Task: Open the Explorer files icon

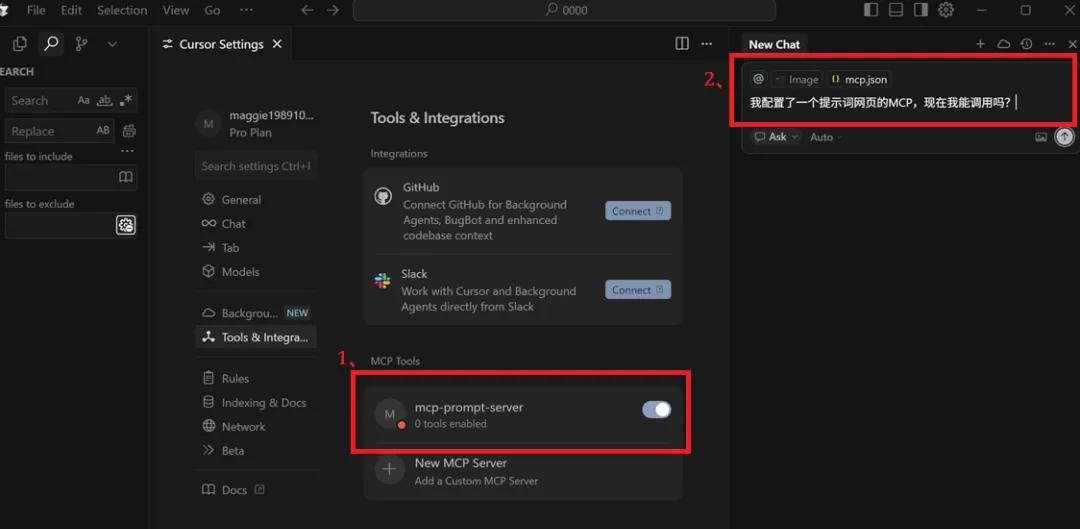Action: [20, 44]
